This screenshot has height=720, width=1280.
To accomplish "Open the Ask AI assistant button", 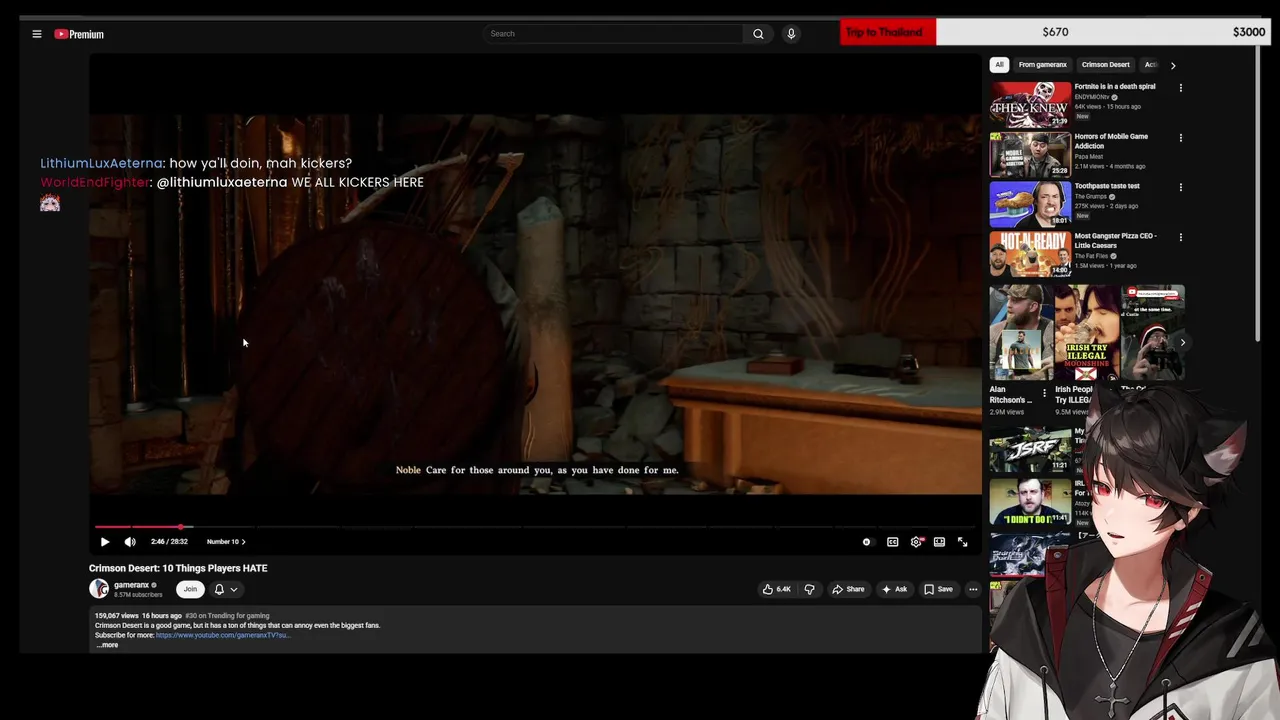I will tap(894, 589).
